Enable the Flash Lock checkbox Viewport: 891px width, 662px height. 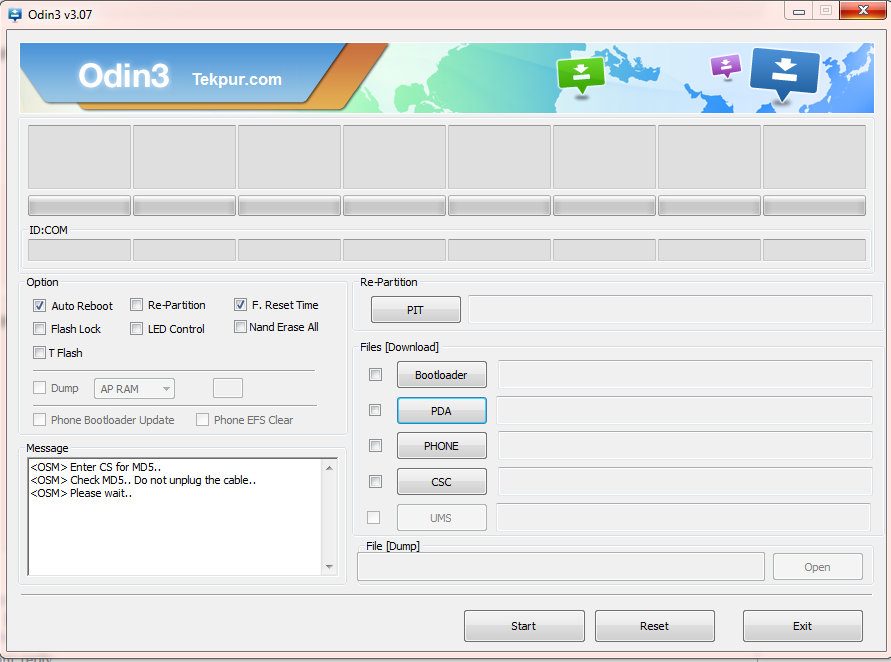coord(39,328)
